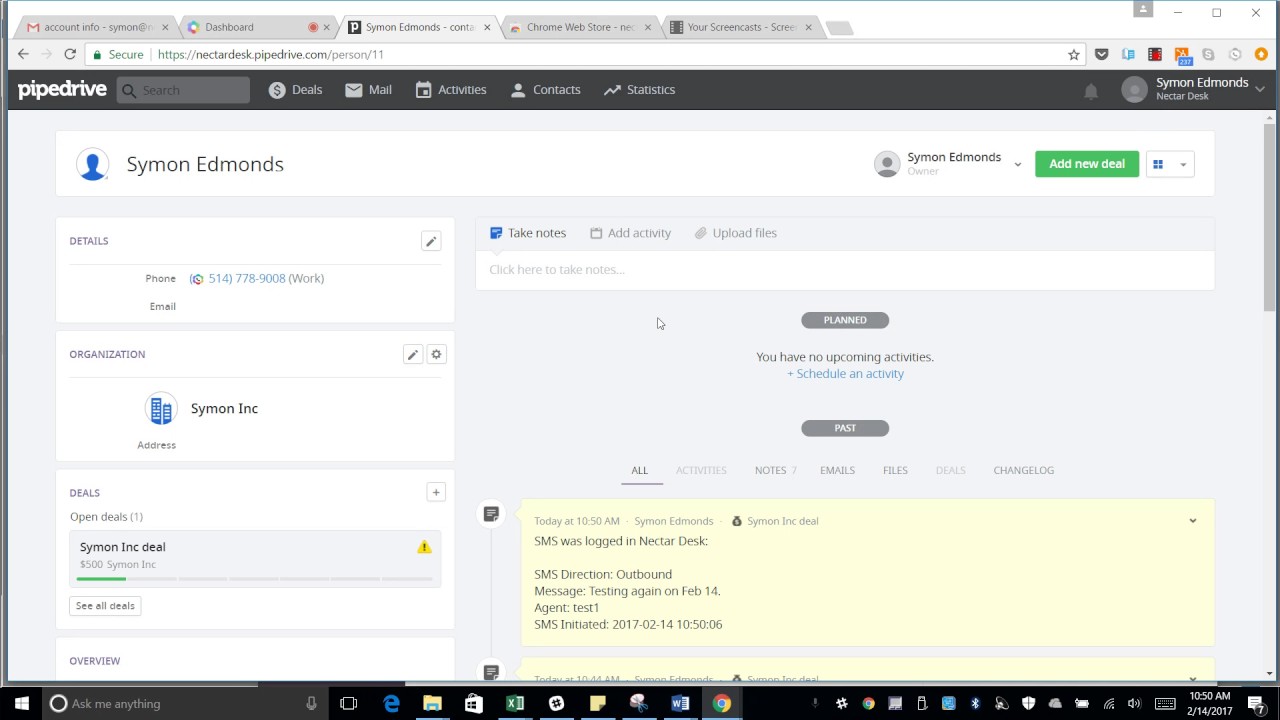
Task: Click See all deals button
Action: (x=105, y=606)
